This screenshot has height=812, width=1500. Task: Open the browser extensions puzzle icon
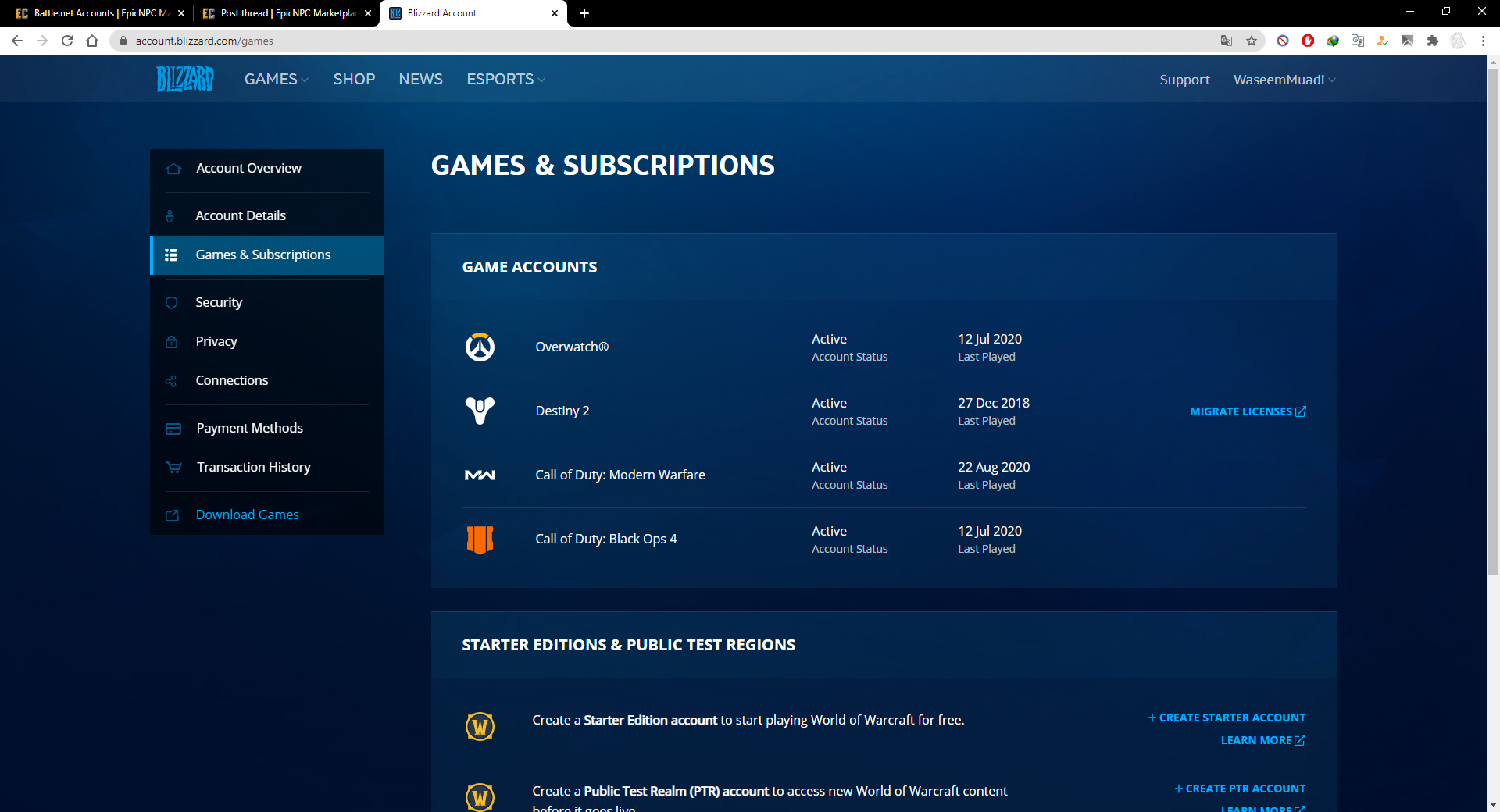pos(1433,41)
